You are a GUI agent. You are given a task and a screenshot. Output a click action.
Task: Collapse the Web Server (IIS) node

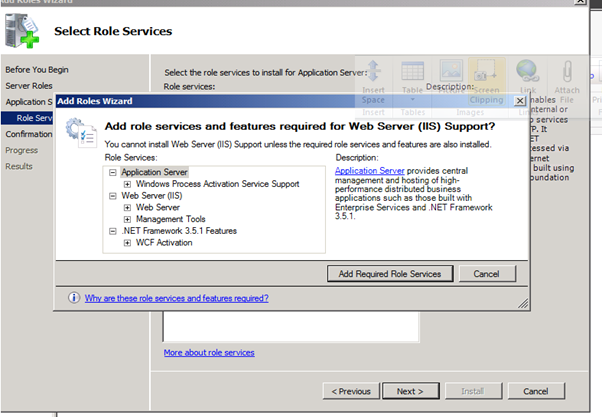(x=112, y=196)
